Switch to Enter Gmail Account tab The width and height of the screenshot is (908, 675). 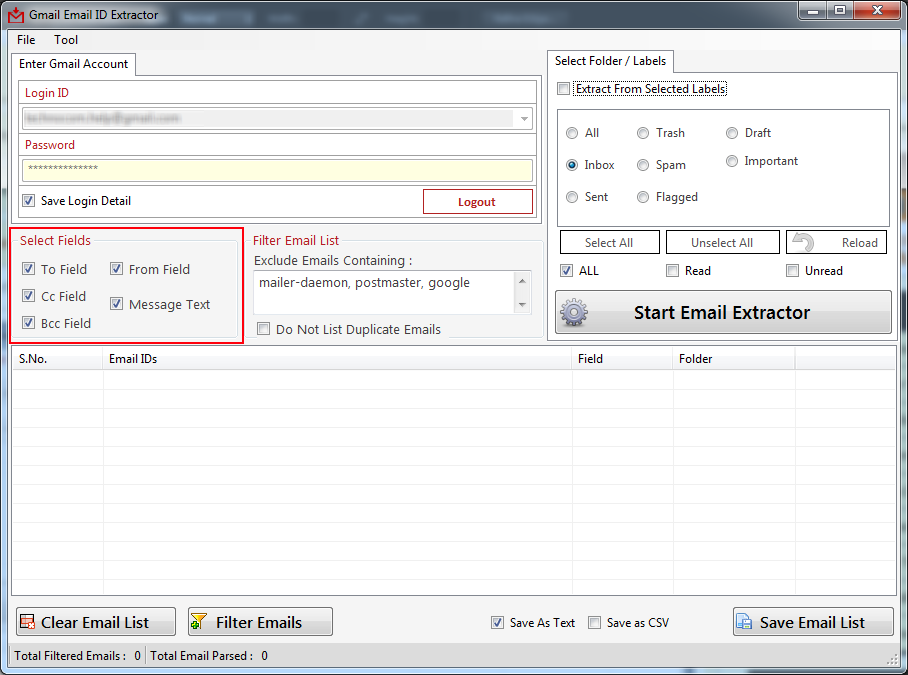tap(74, 64)
